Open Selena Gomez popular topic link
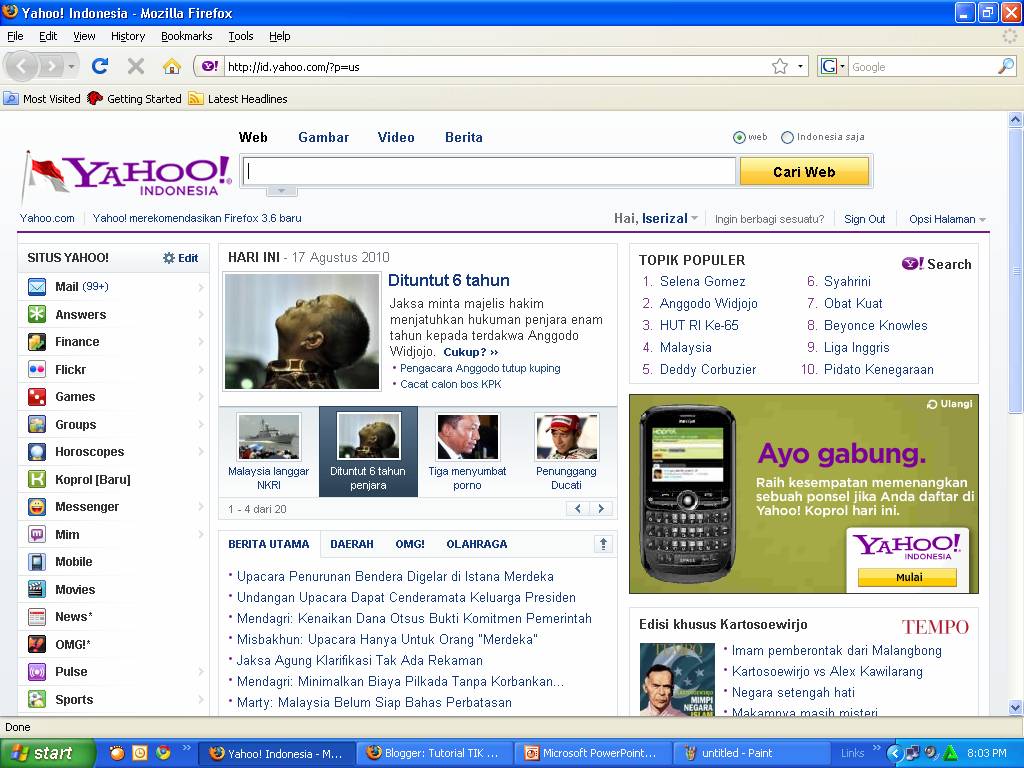 (x=702, y=281)
